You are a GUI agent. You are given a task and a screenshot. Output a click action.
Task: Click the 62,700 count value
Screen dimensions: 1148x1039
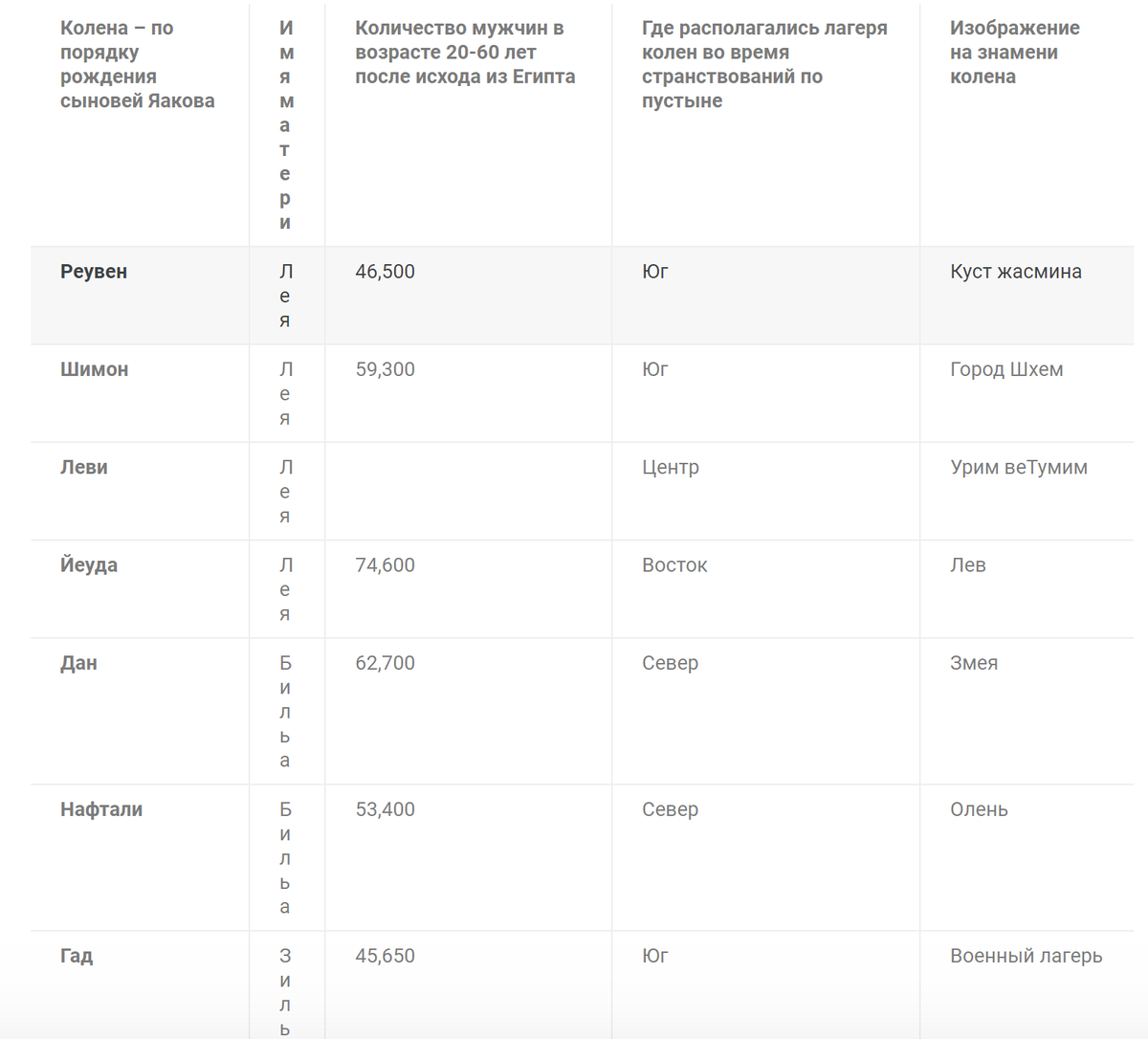point(385,663)
